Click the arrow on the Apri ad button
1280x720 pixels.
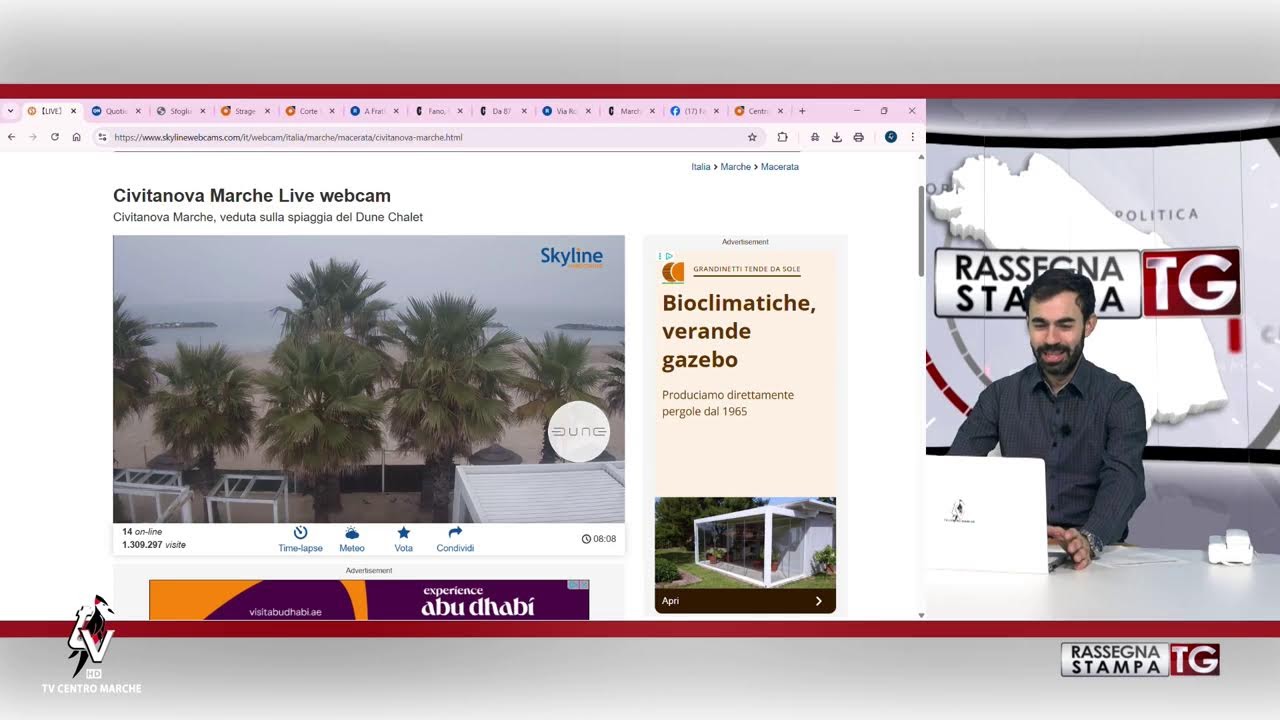coord(818,601)
